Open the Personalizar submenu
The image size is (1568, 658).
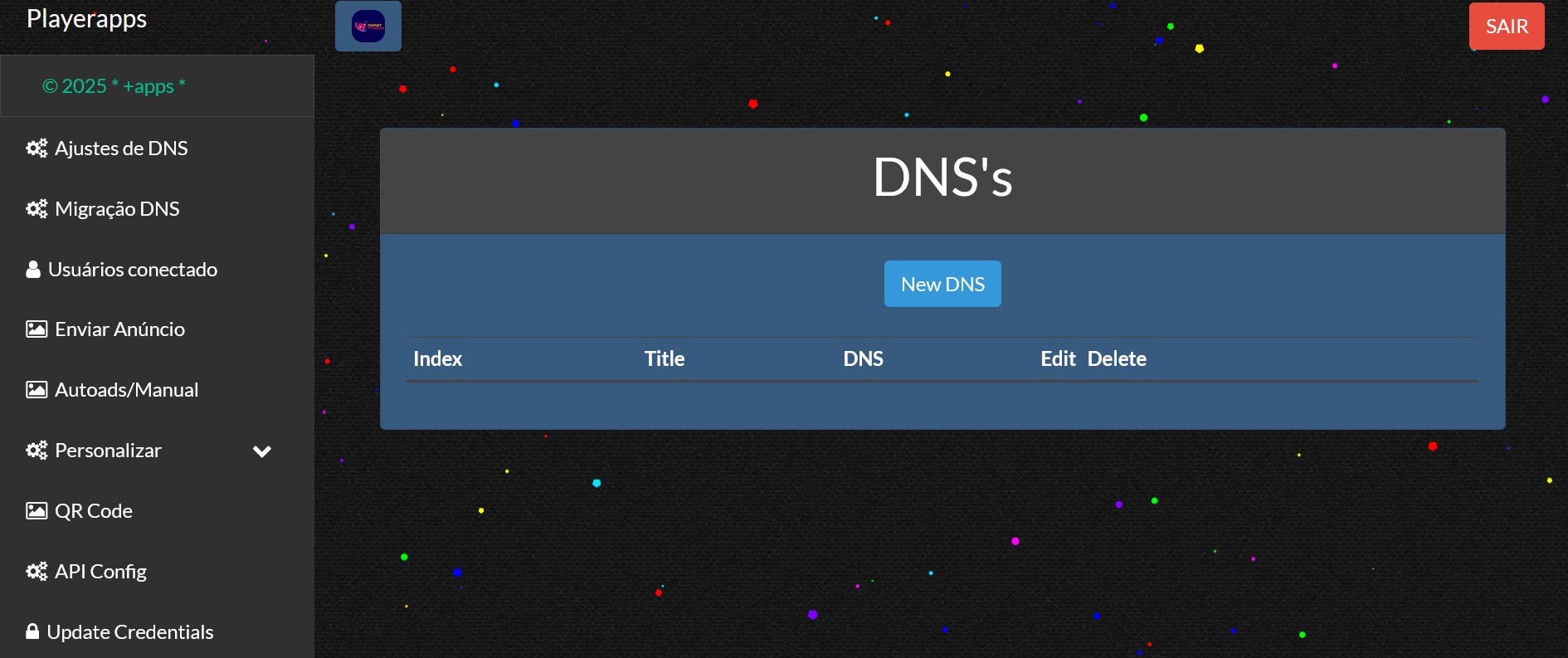[108, 451]
